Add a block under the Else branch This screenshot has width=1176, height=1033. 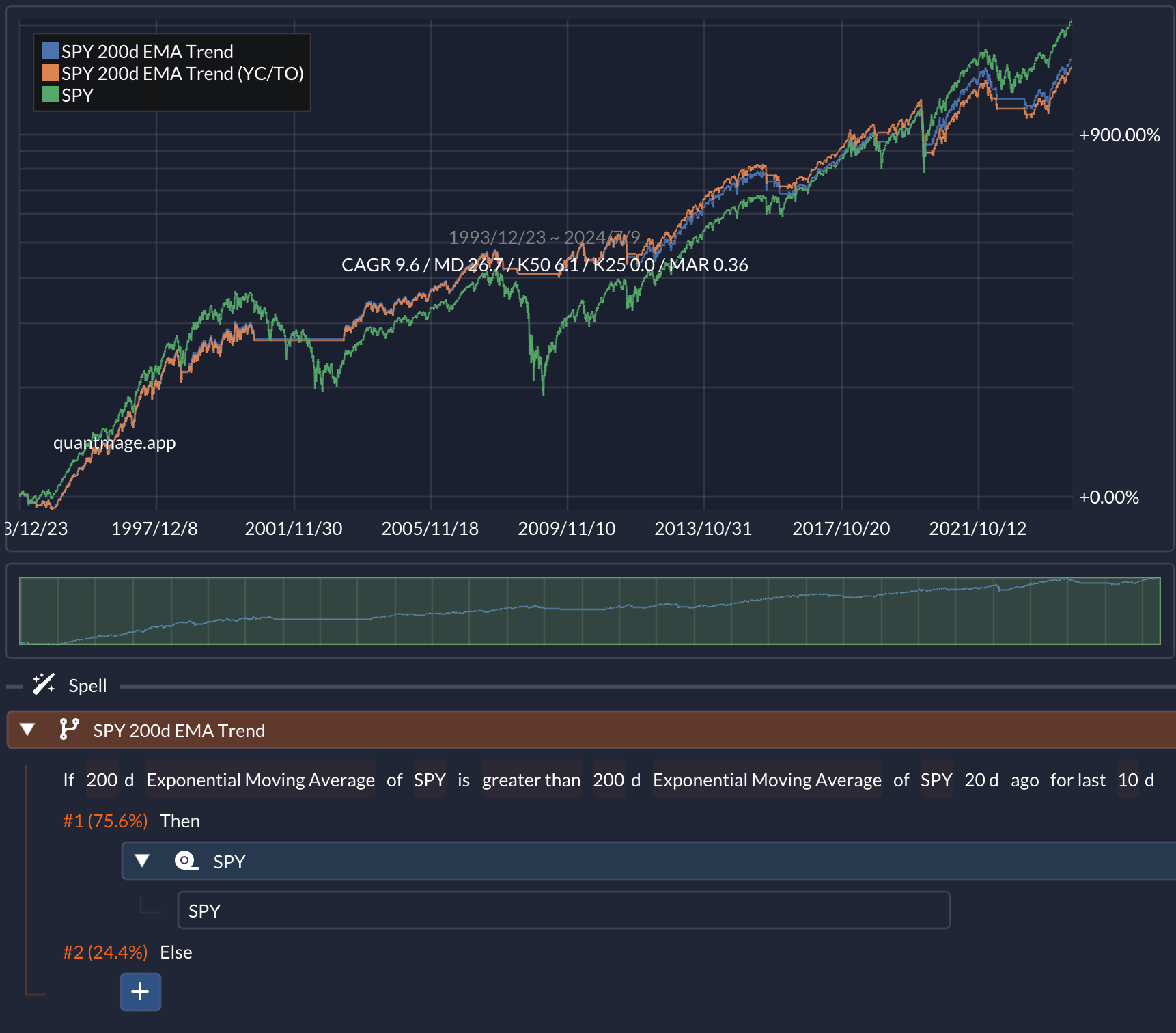(x=141, y=991)
